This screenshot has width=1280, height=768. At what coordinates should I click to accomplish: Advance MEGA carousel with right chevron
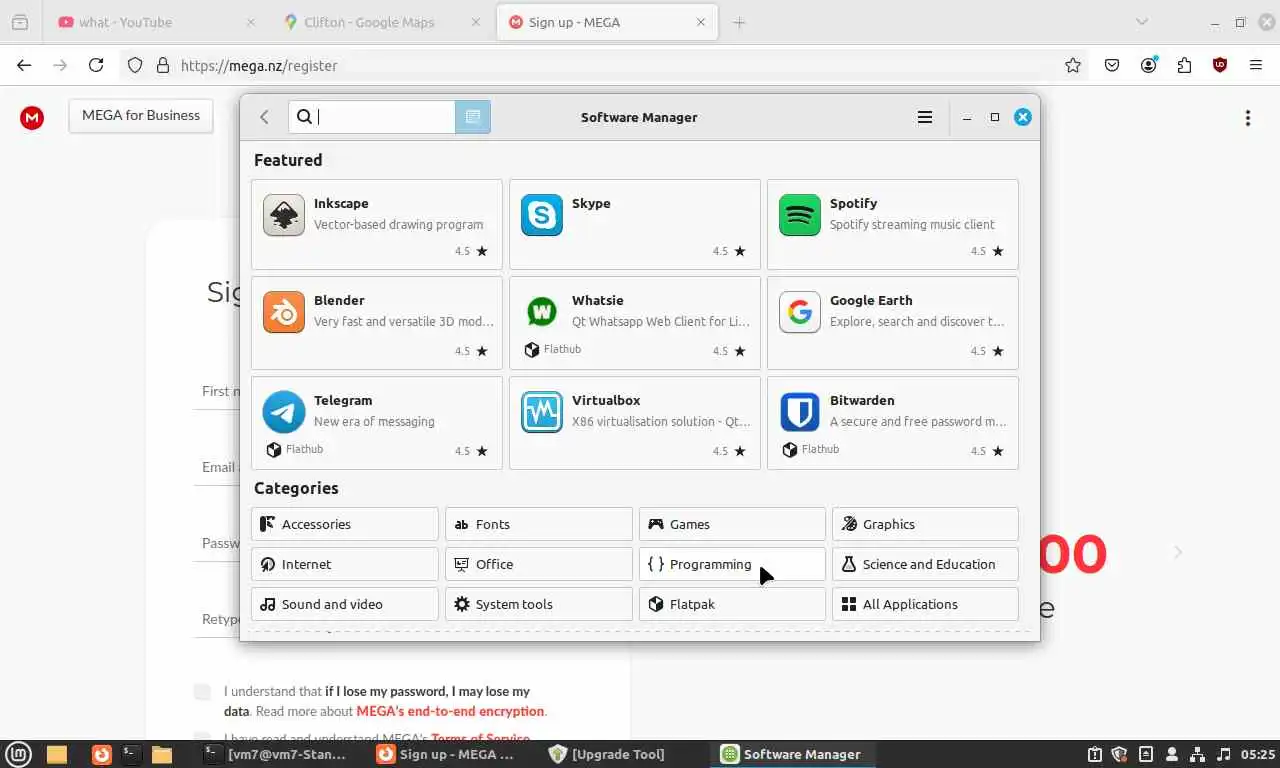click(x=1178, y=552)
